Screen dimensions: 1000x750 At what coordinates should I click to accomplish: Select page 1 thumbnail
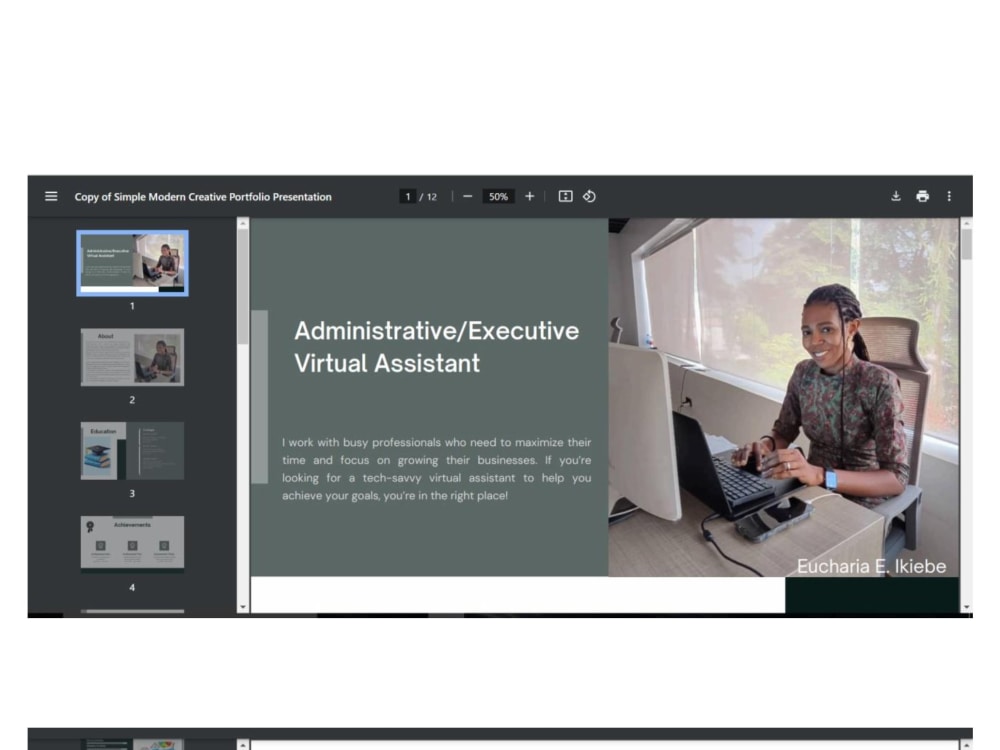point(132,263)
